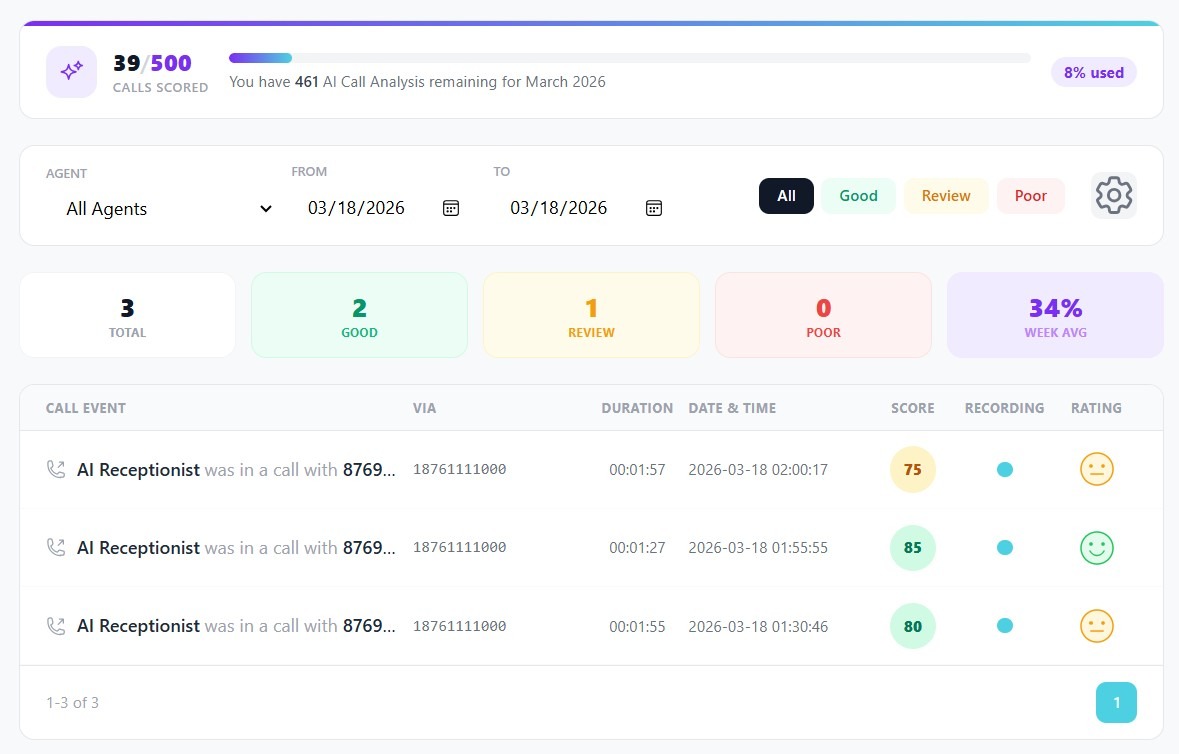Click the calls usage progress bar
The image size is (1179, 754).
click(629, 57)
